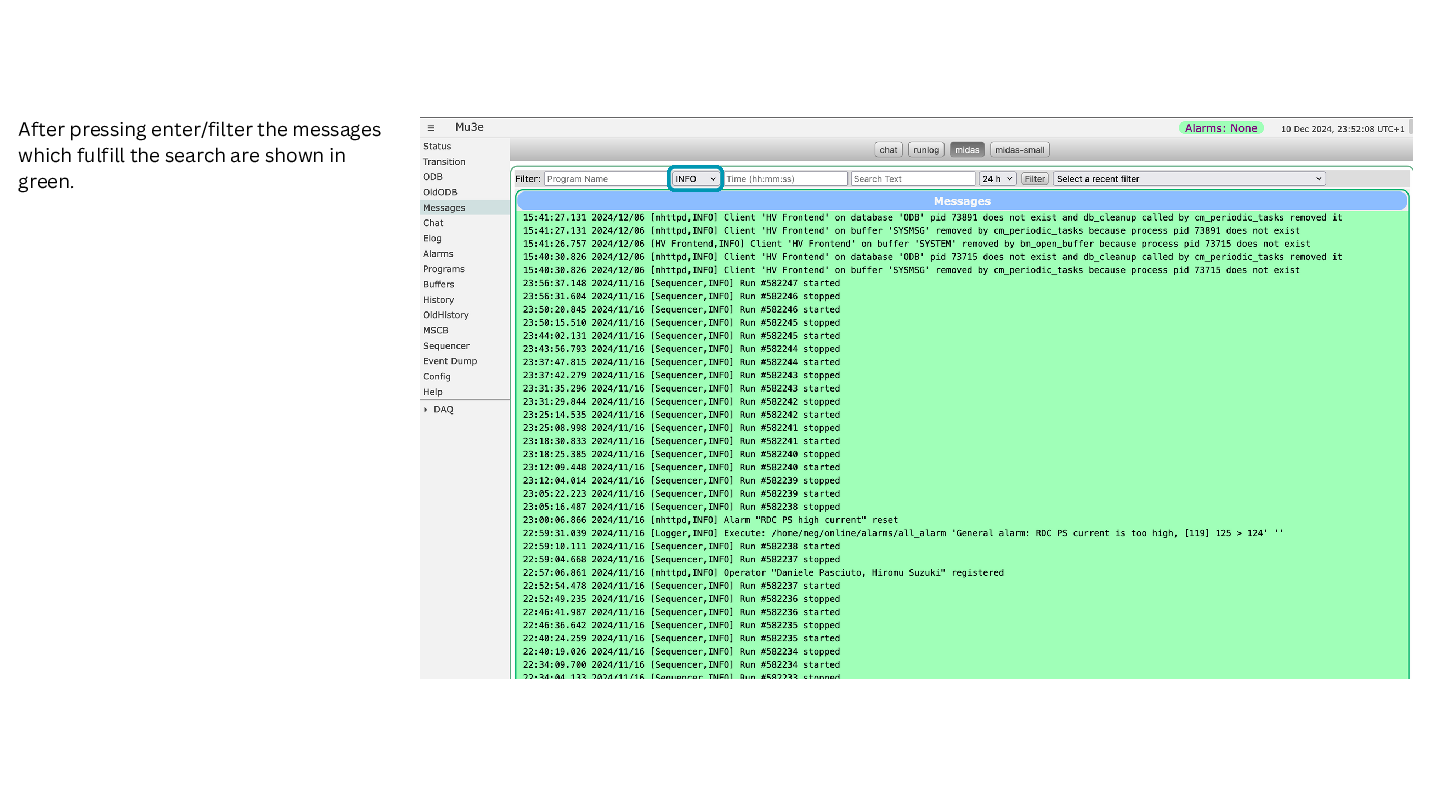Focus the Program Name filter field
1440x810 pixels.
click(605, 179)
